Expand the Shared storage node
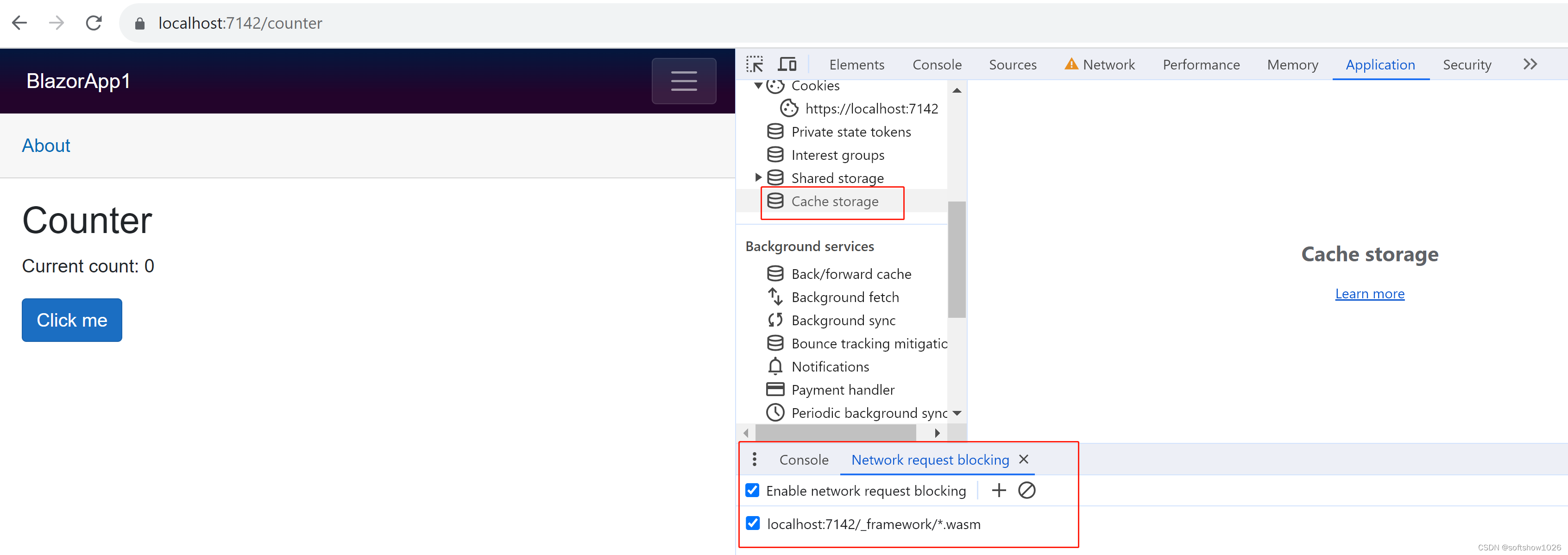Image resolution: width=1568 pixels, height=555 pixels. pyautogui.click(x=758, y=178)
